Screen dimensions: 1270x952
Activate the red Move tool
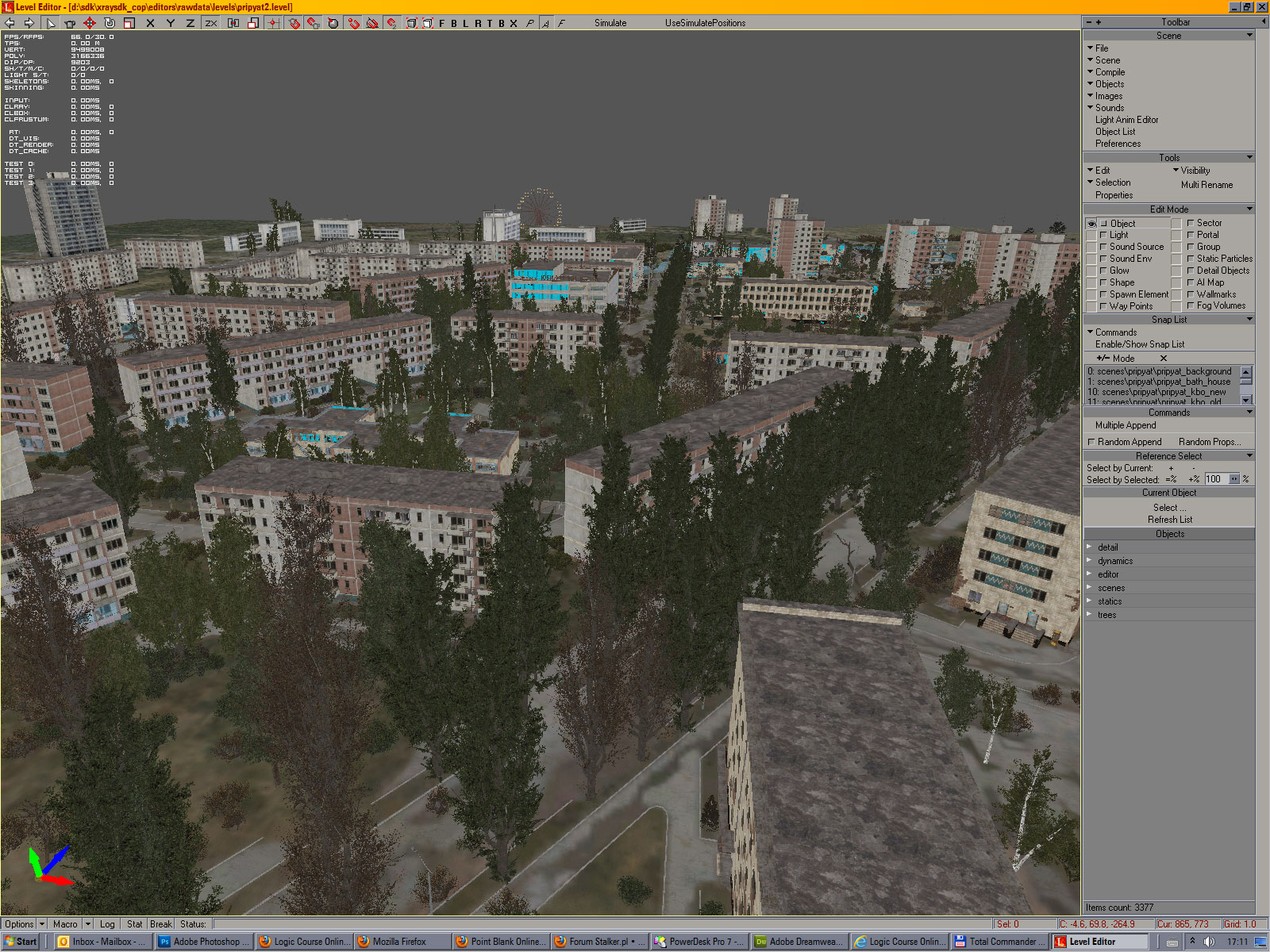(x=90, y=23)
